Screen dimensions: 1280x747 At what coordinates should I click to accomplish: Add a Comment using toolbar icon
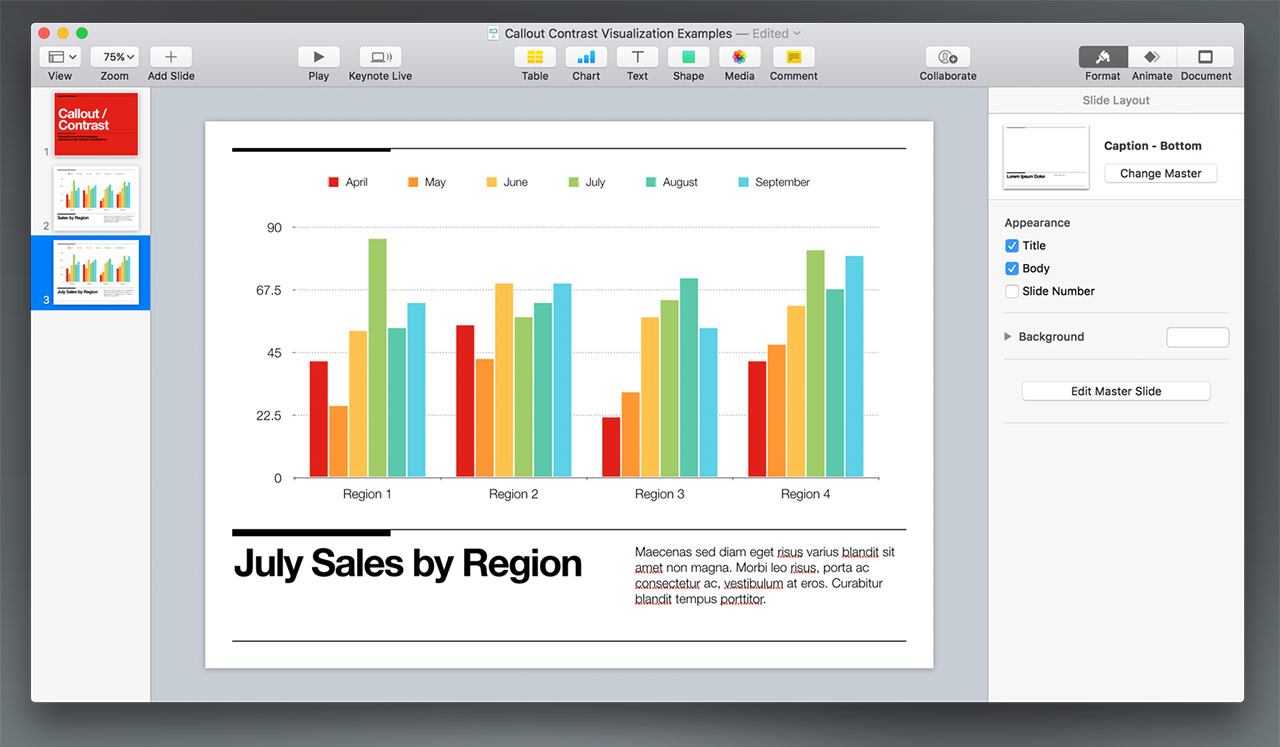pyautogui.click(x=793, y=58)
